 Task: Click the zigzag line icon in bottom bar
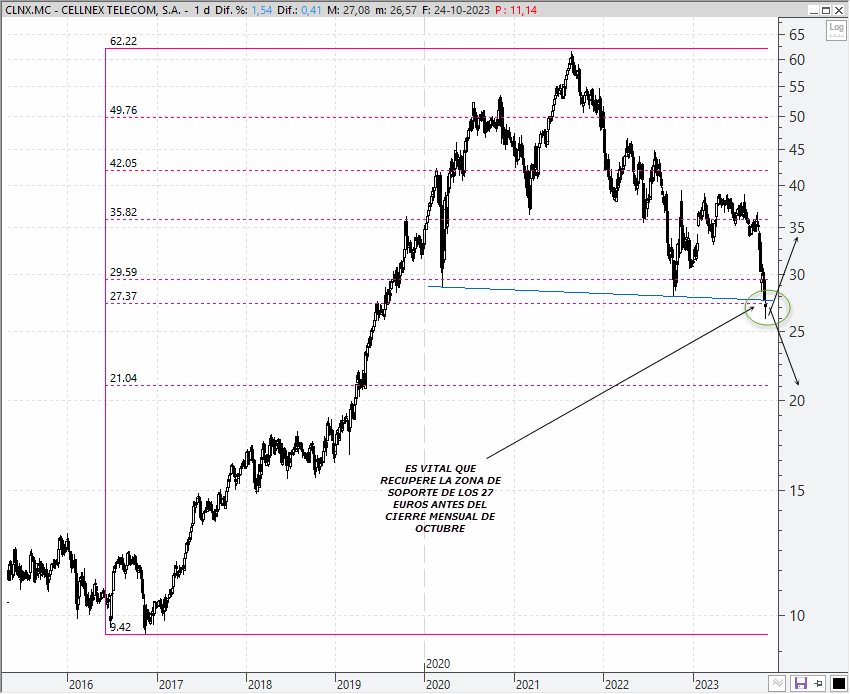[x=777, y=683]
